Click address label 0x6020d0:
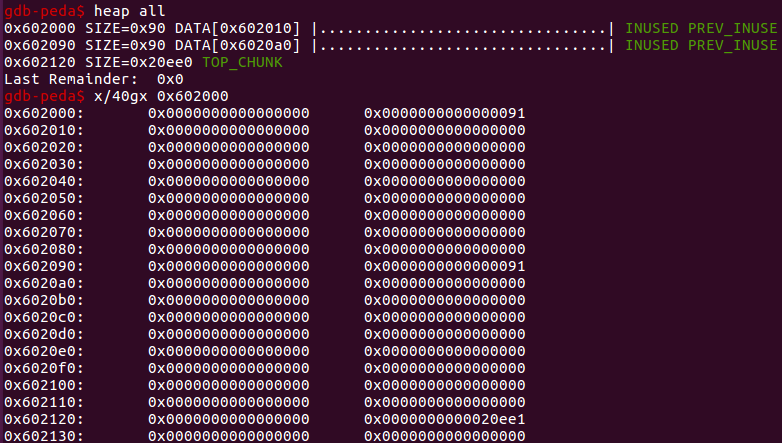The height and width of the screenshot is (443, 782). tap(44, 334)
